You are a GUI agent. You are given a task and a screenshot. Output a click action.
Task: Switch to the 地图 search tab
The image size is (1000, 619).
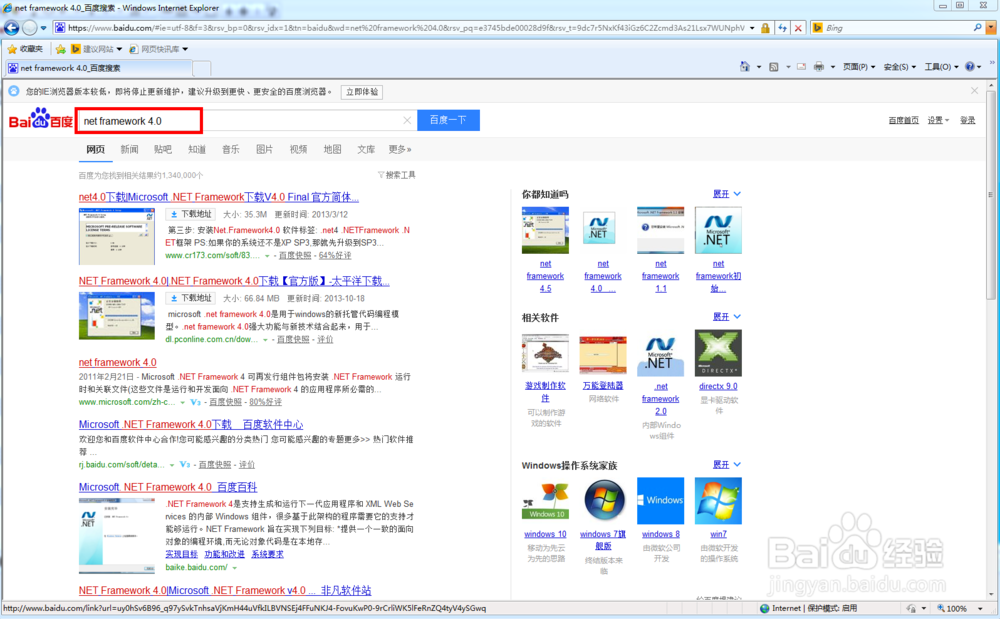[x=332, y=149]
